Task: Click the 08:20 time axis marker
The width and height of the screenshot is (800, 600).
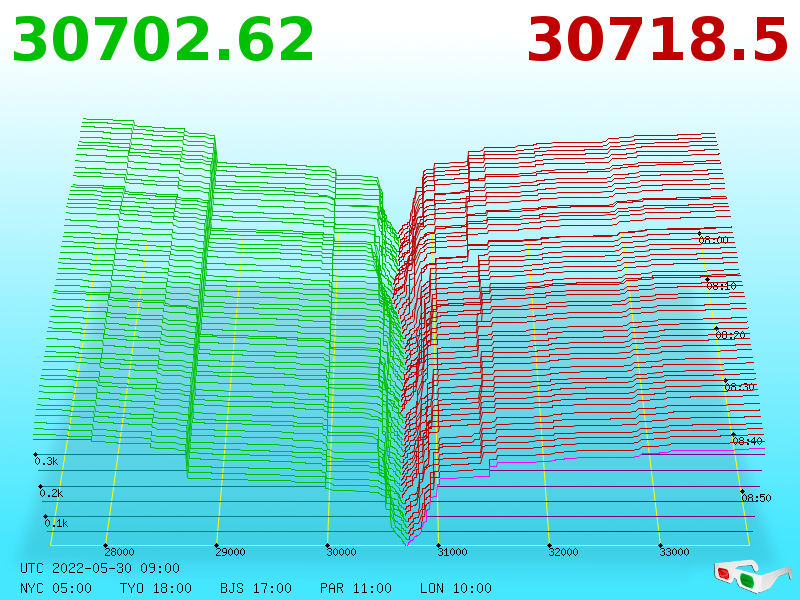Action: point(731,335)
